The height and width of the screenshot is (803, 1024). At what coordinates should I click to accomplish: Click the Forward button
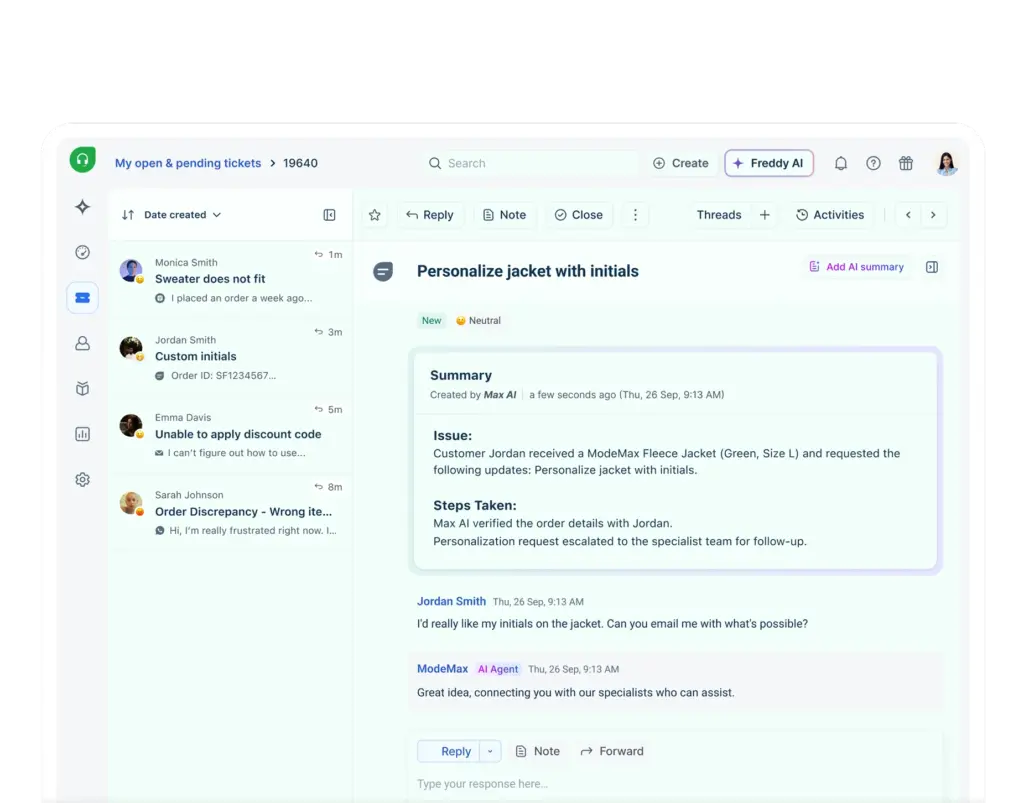pyautogui.click(x=612, y=751)
